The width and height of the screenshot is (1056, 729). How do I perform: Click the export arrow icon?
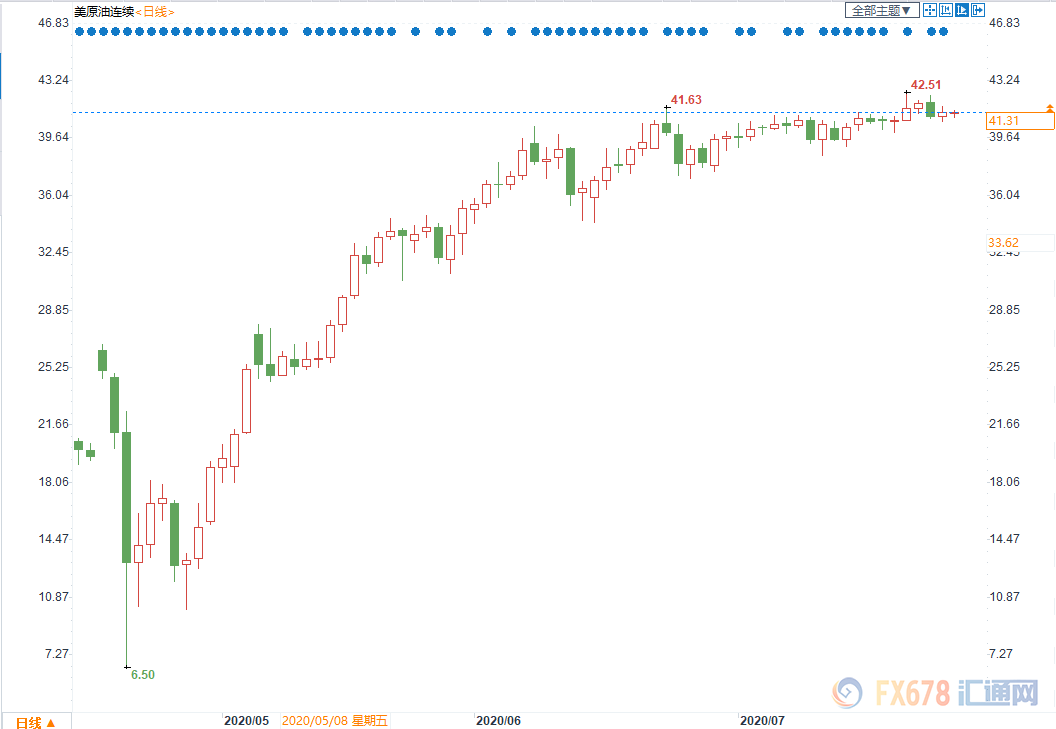(977, 10)
